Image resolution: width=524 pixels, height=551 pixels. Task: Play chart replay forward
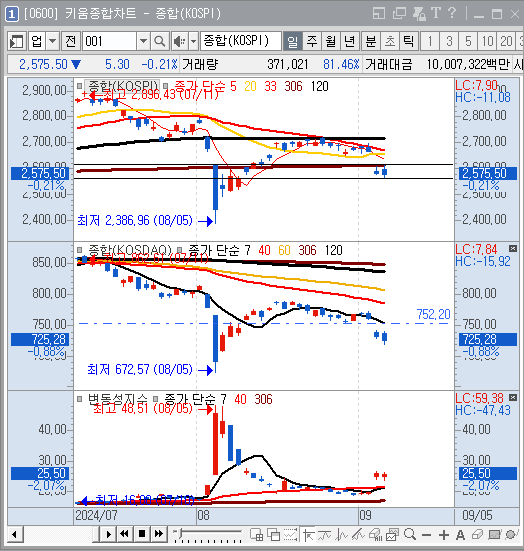(x=108, y=534)
